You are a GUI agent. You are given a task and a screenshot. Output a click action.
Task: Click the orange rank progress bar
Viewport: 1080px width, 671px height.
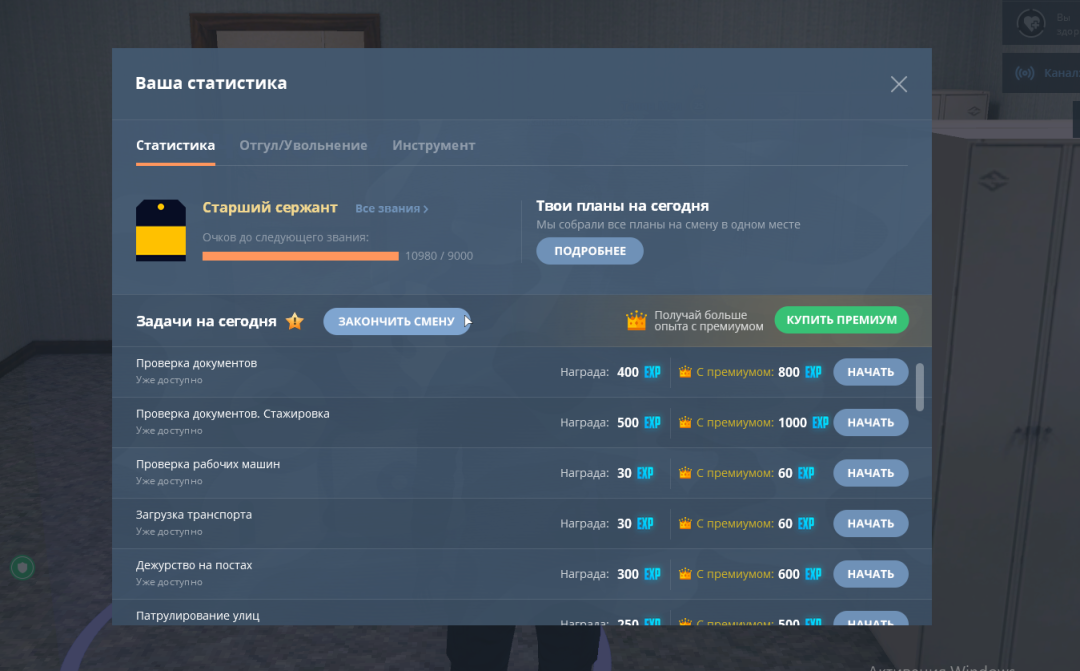300,256
